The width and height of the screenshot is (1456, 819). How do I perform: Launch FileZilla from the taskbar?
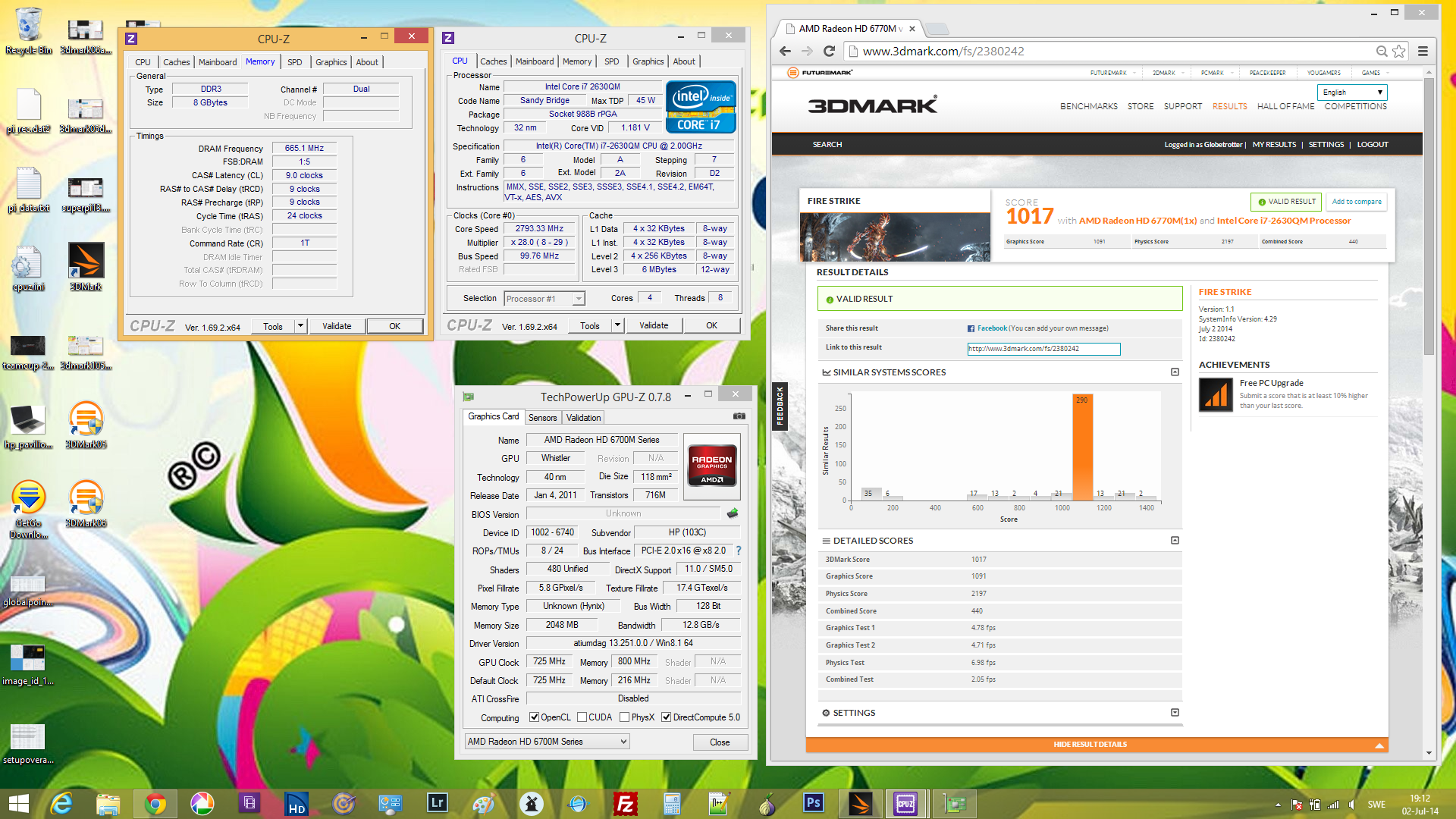point(625,804)
